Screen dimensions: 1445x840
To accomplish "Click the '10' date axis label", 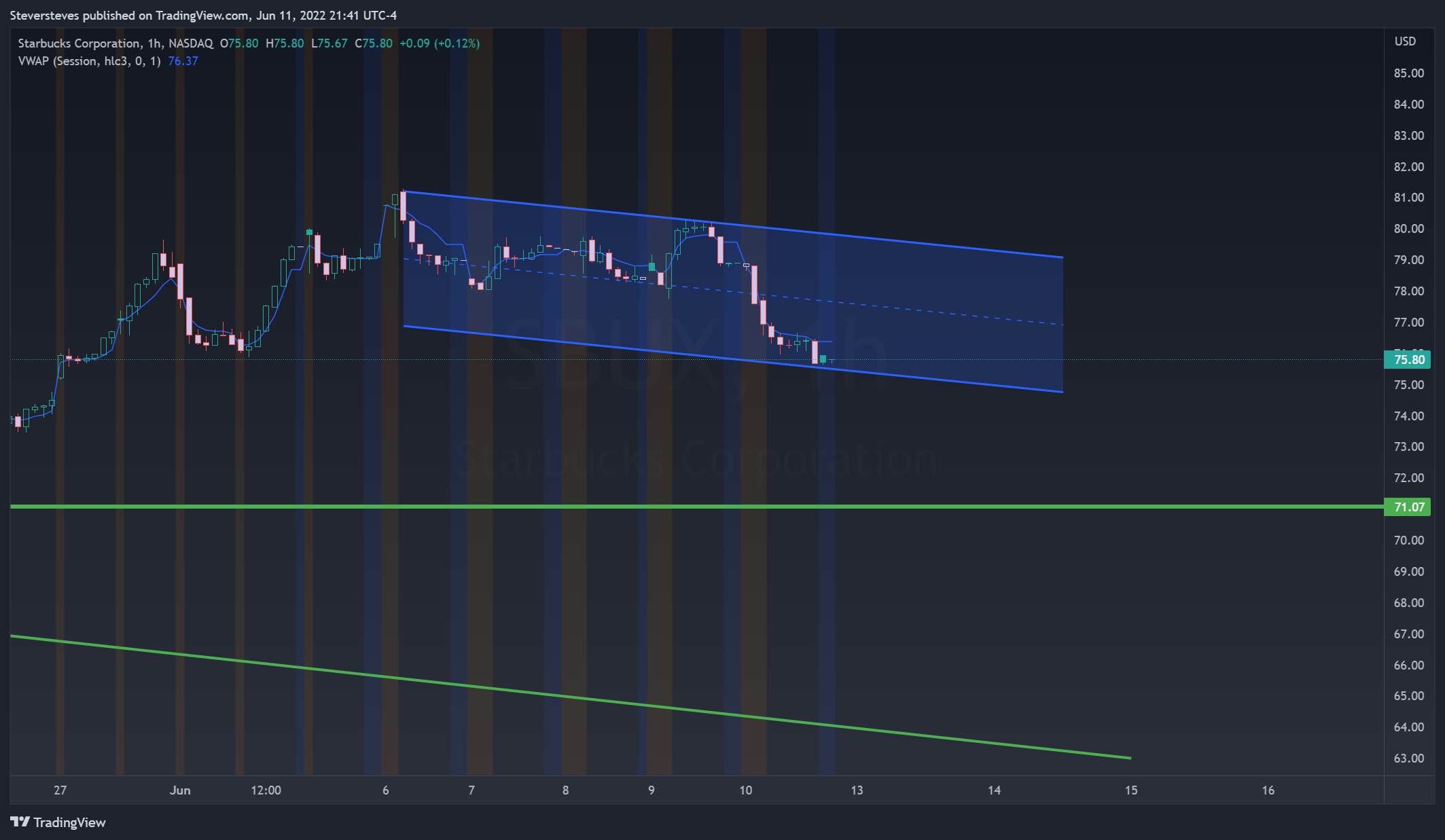I will click(745, 790).
